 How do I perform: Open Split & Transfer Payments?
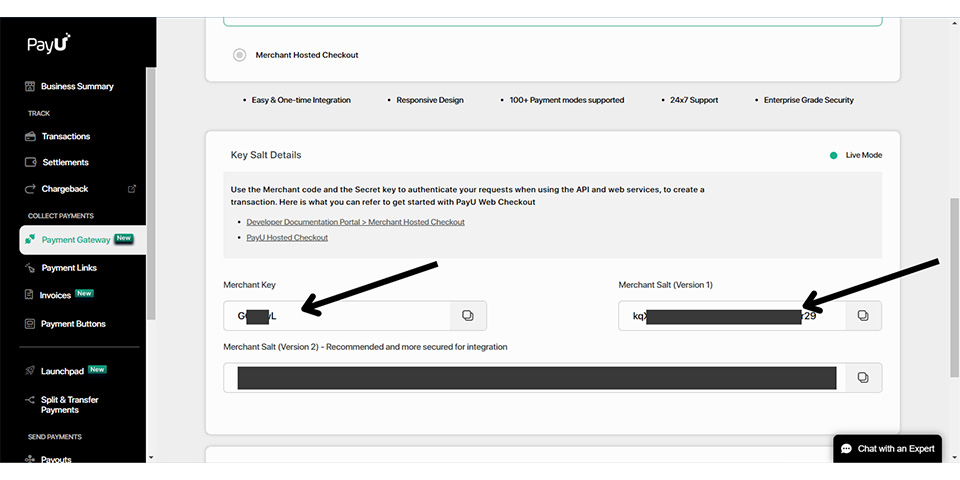(69, 405)
